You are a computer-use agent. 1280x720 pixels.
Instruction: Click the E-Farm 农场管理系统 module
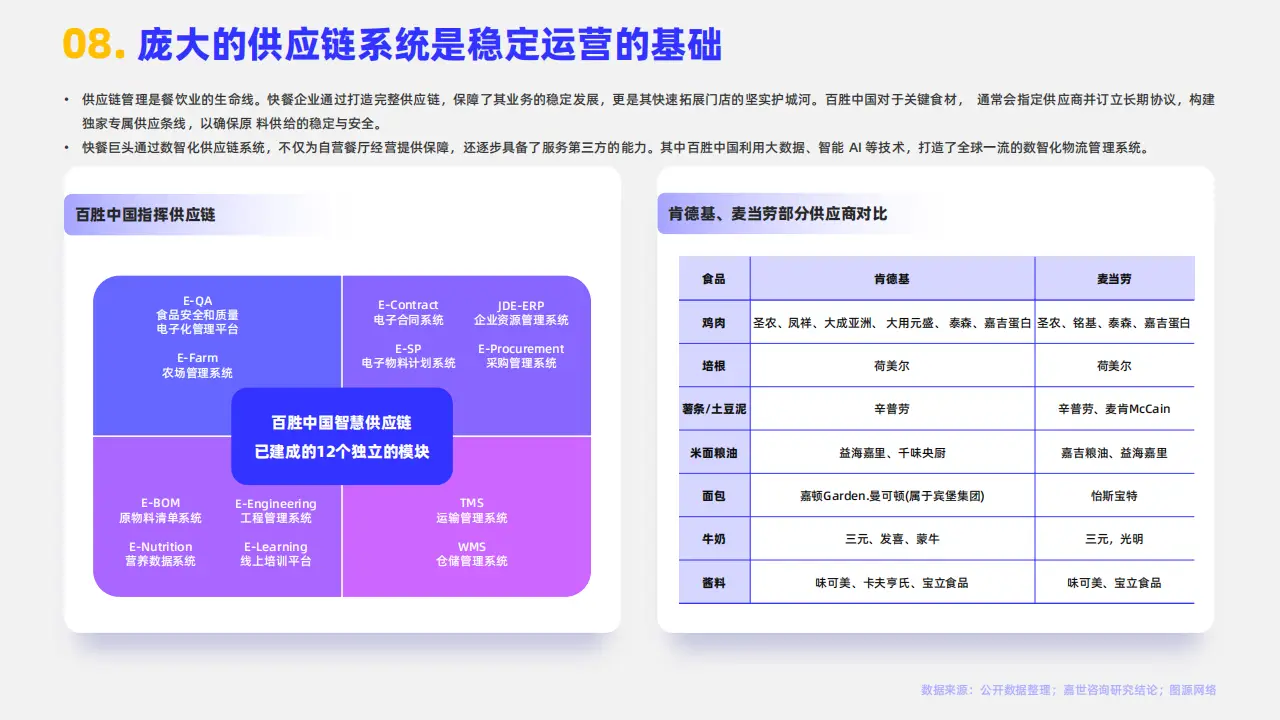click(197, 365)
